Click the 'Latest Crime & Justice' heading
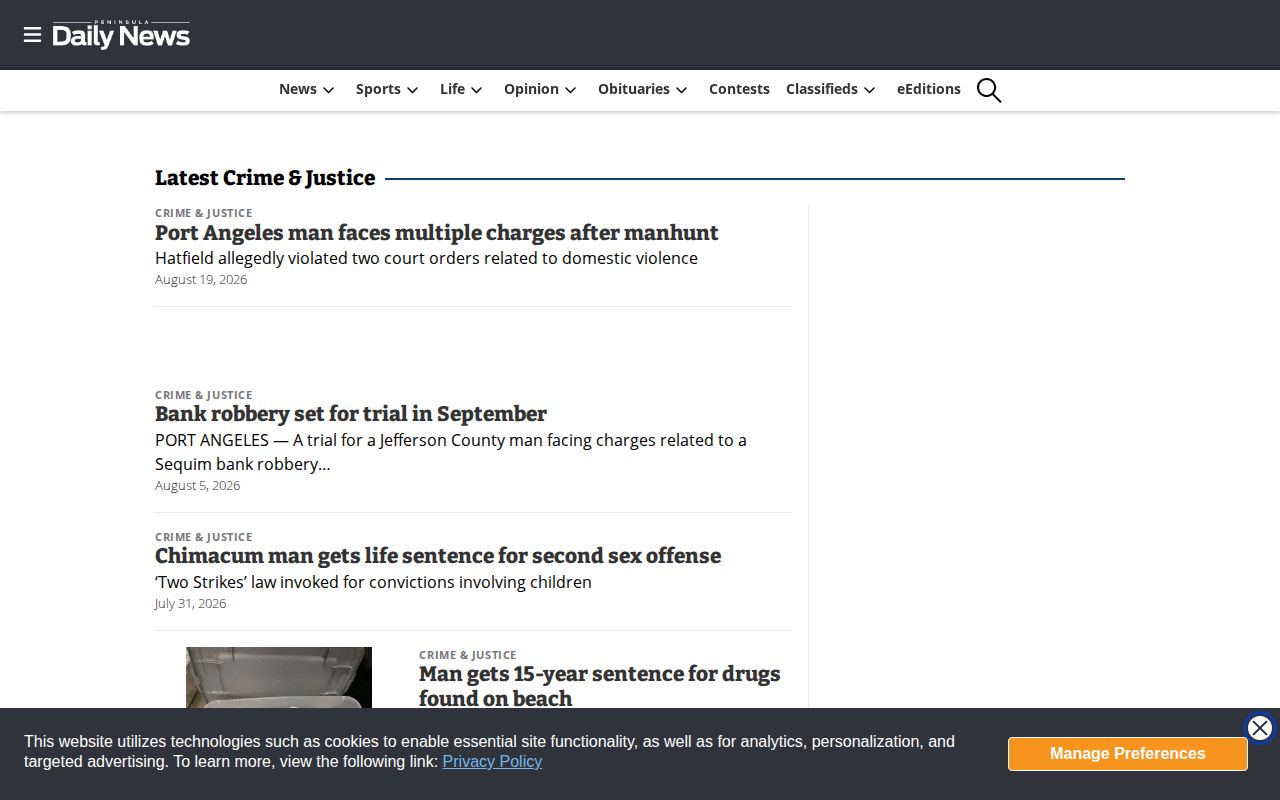 [265, 178]
